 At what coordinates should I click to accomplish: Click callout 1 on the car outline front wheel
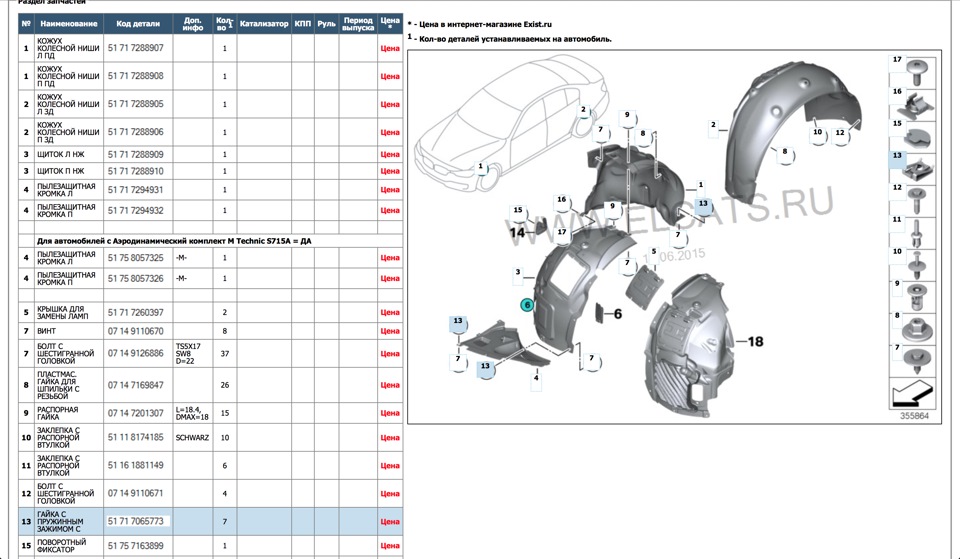481,166
